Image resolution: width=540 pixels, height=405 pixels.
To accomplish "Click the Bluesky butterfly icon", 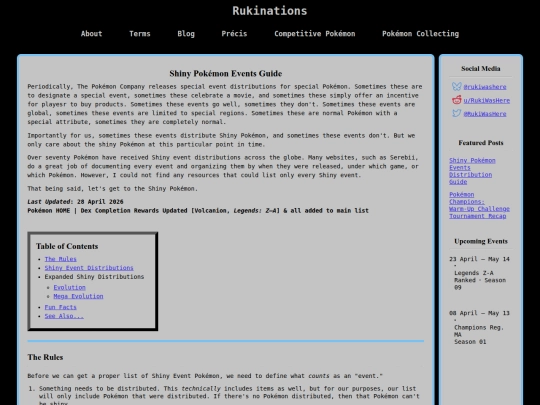I will pos(456,86).
